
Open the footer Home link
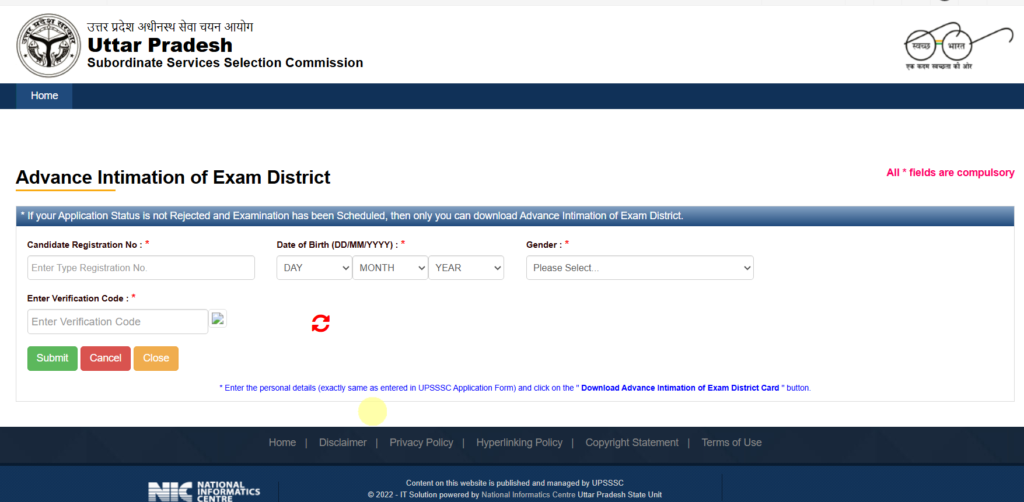(282, 443)
